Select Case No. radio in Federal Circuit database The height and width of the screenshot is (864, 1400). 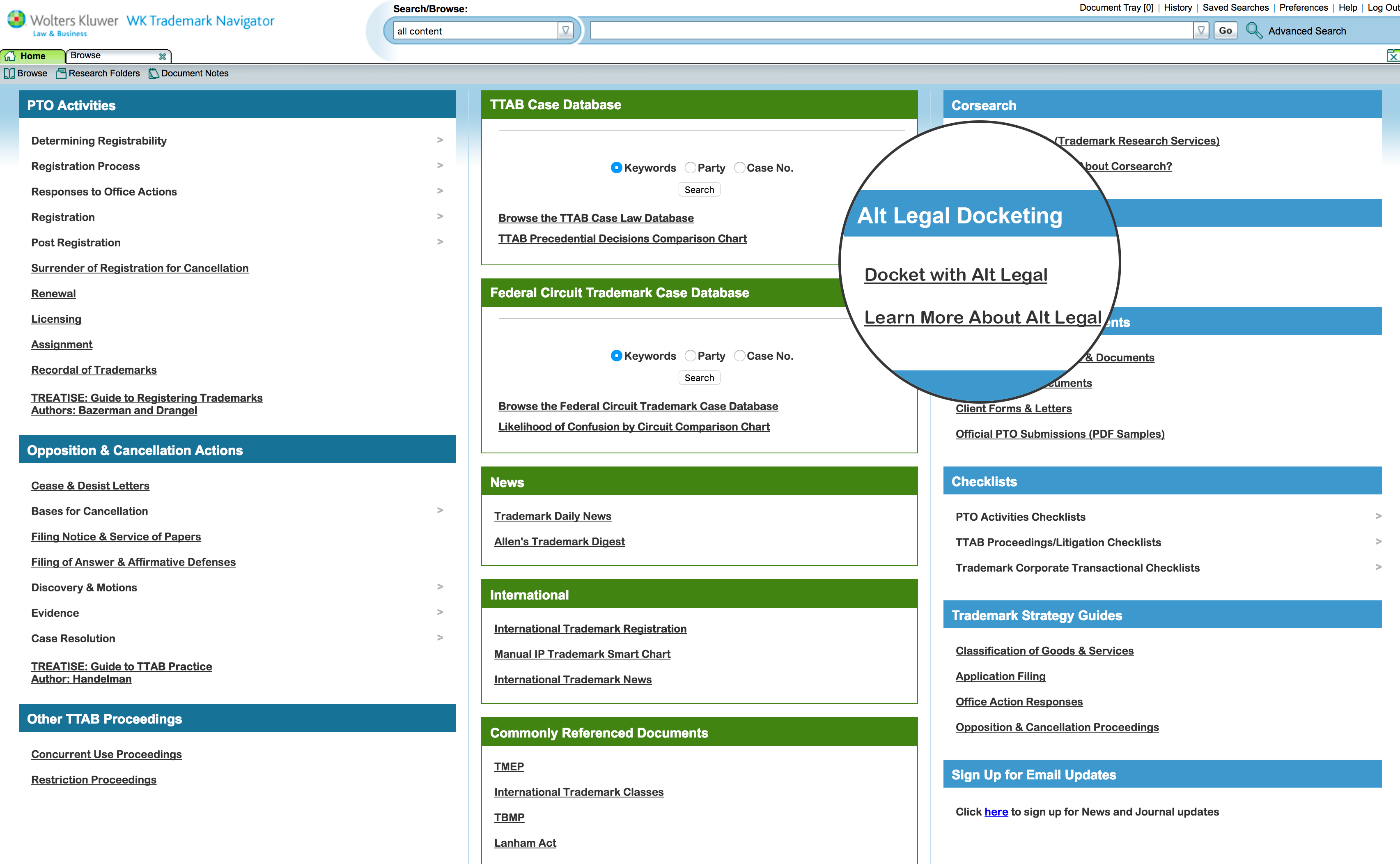739,356
